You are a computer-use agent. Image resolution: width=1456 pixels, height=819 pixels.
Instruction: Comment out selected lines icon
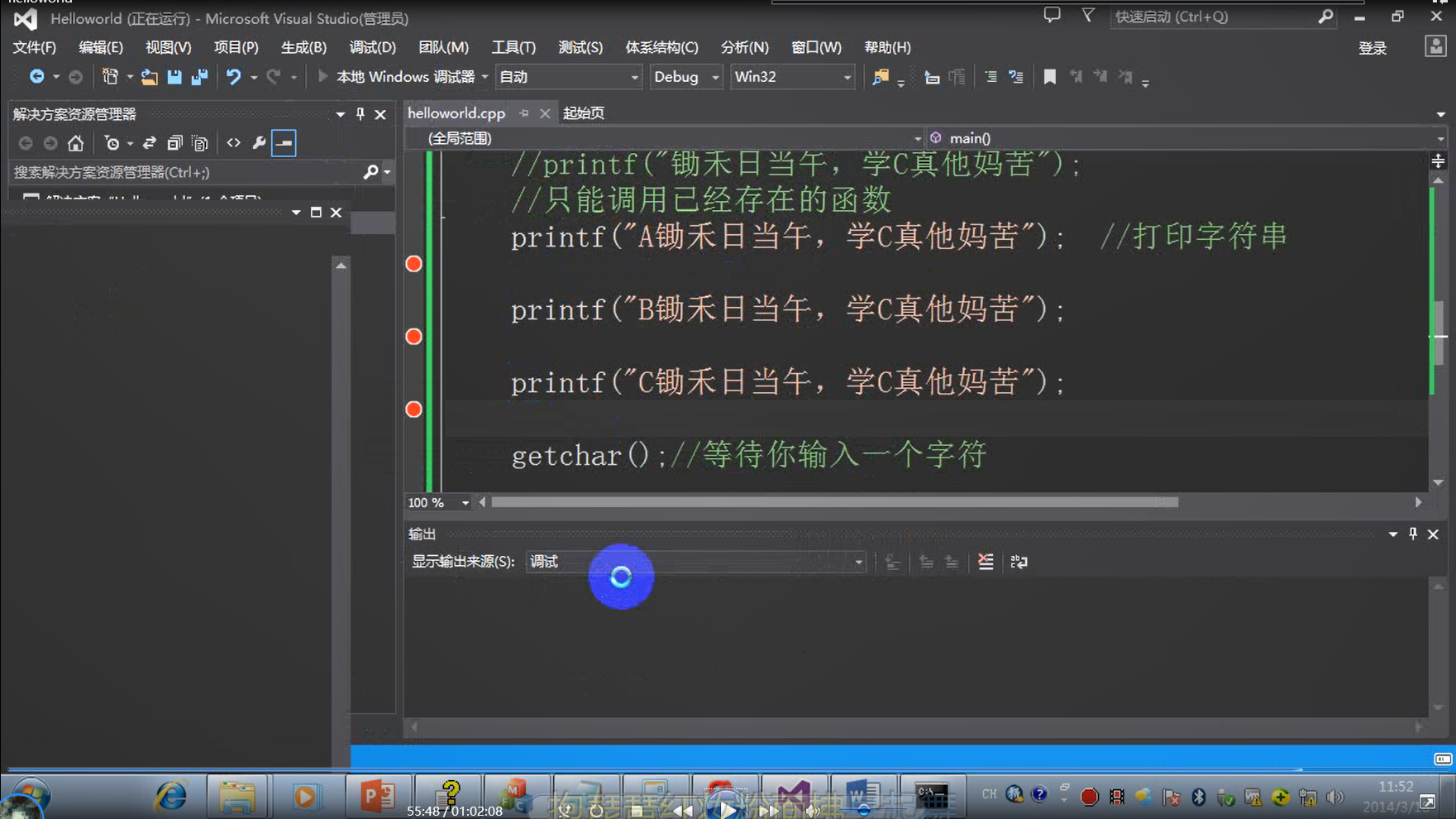tap(991, 77)
